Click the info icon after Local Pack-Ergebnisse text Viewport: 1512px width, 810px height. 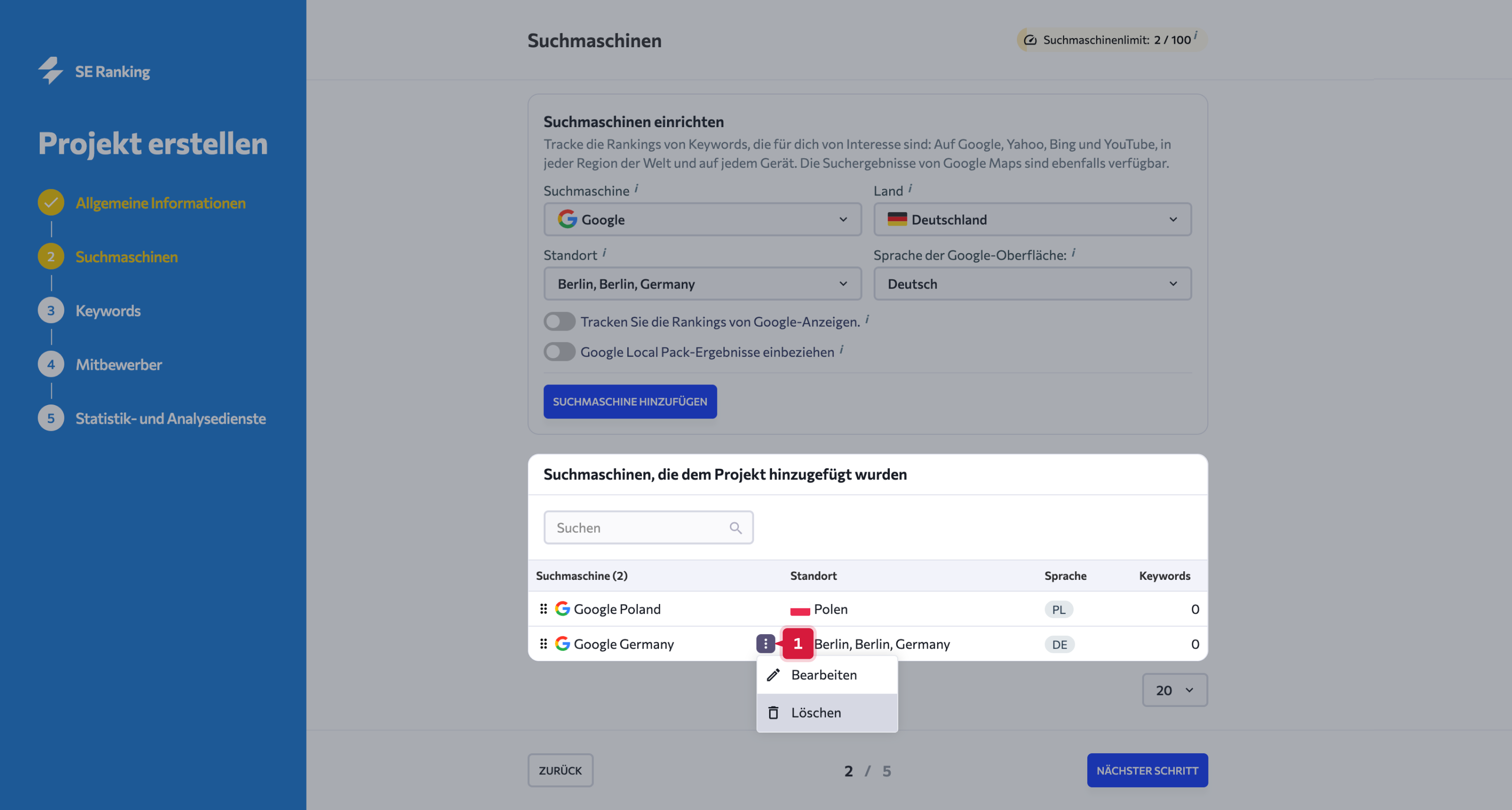point(841,350)
